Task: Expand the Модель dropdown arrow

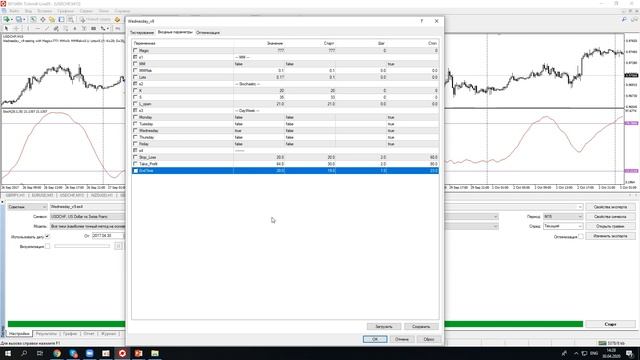Action: (495, 226)
